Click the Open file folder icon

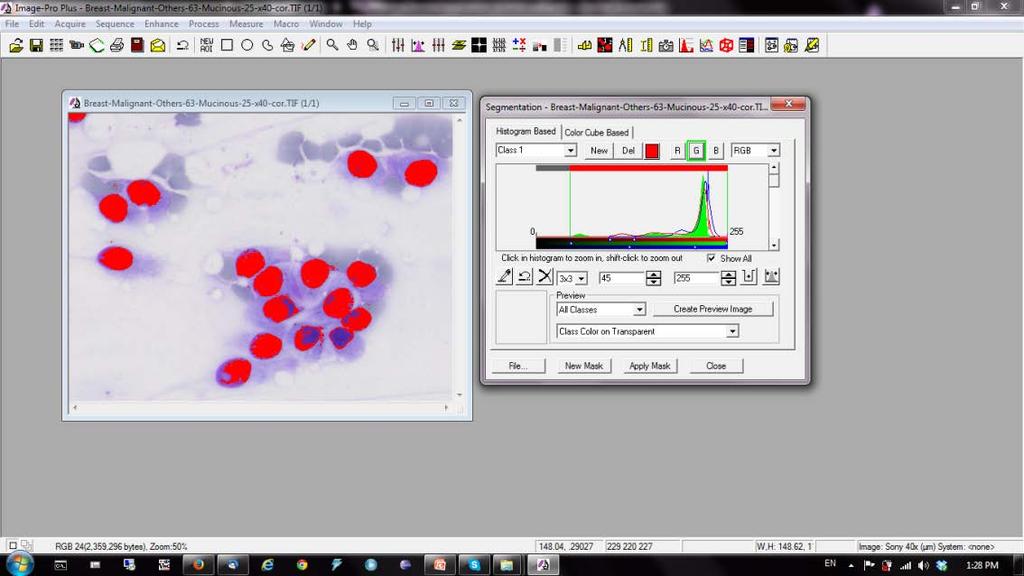point(16,46)
